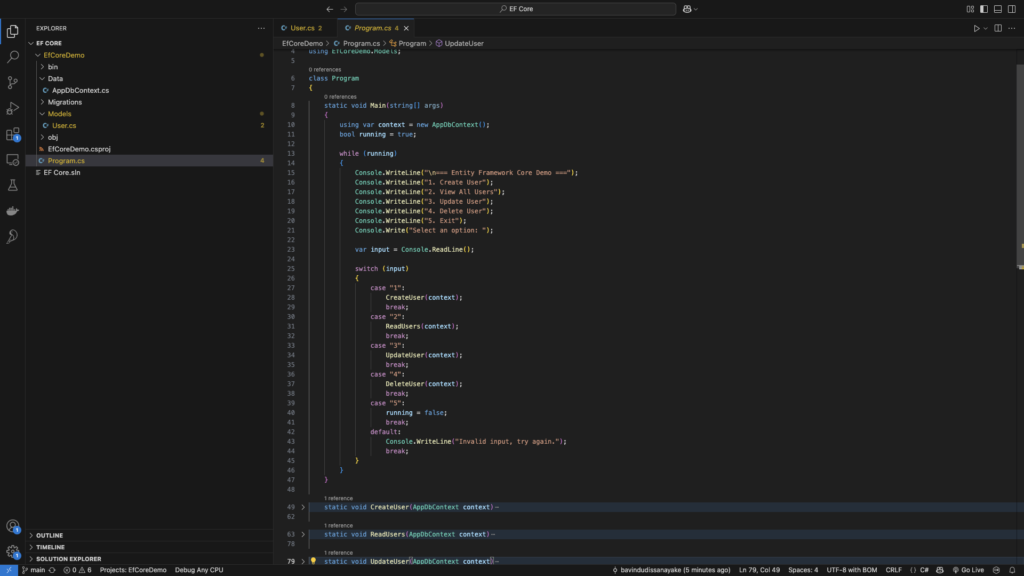Open the Search view in the activity bar

point(12,57)
